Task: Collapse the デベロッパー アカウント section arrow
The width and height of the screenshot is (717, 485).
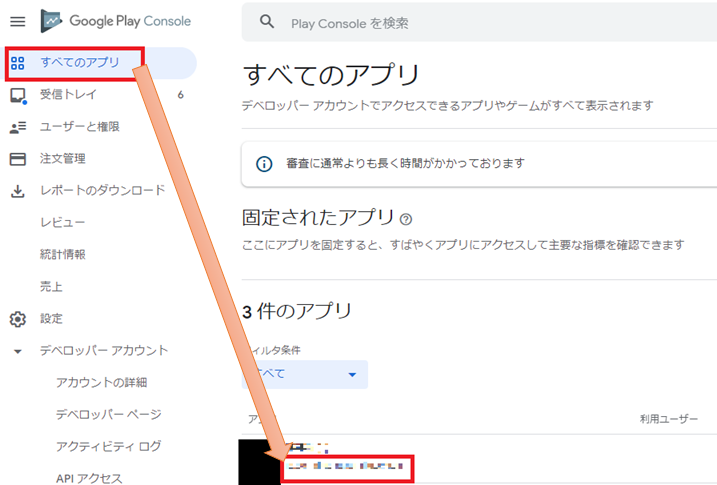Action: 18,352
